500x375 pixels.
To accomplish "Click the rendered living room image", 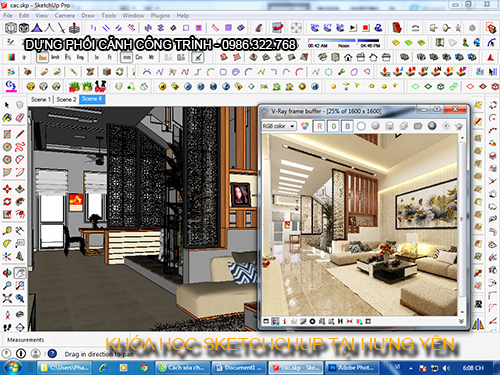I will 360,225.
